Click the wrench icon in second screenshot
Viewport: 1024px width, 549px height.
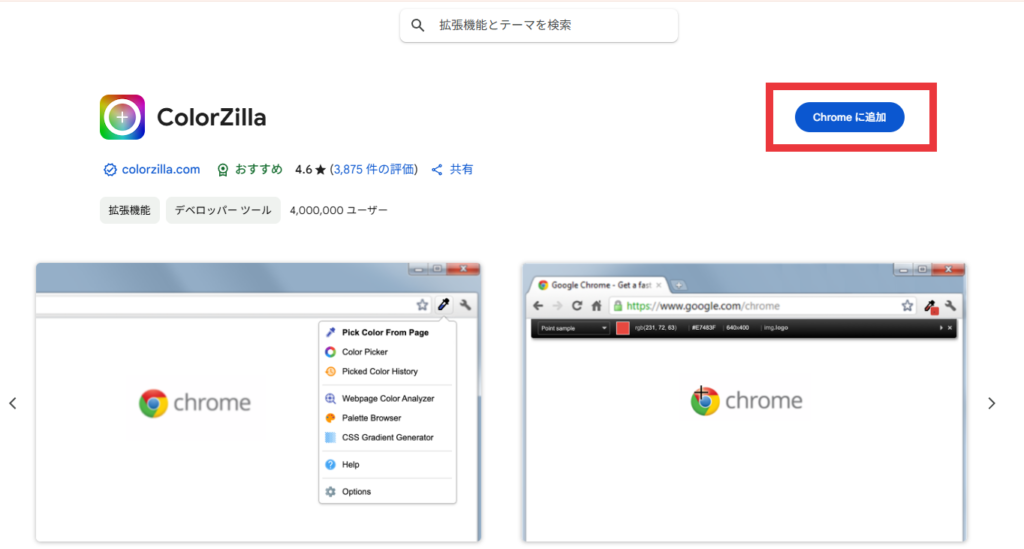[x=951, y=306]
